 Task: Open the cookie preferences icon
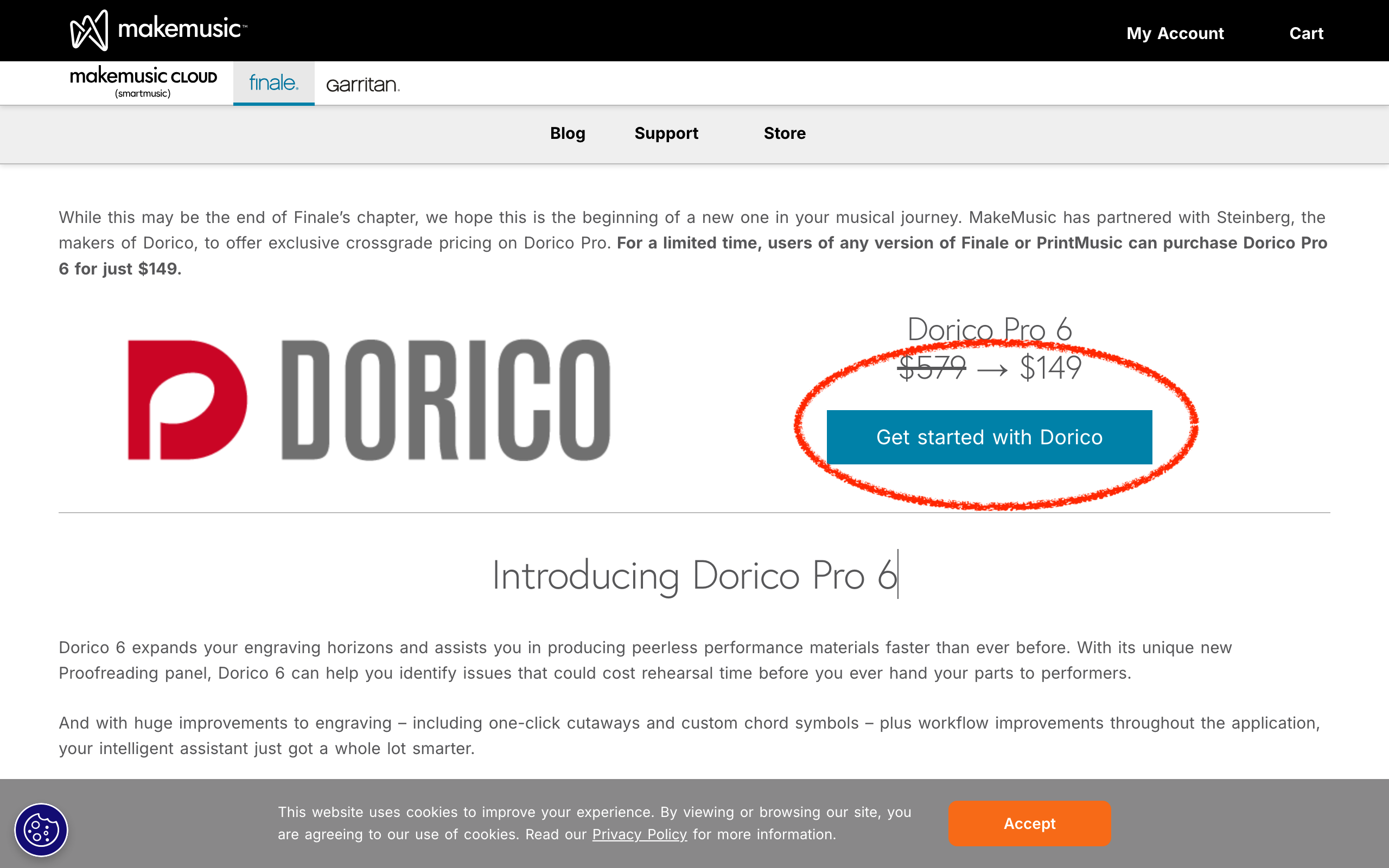coord(41,829)
